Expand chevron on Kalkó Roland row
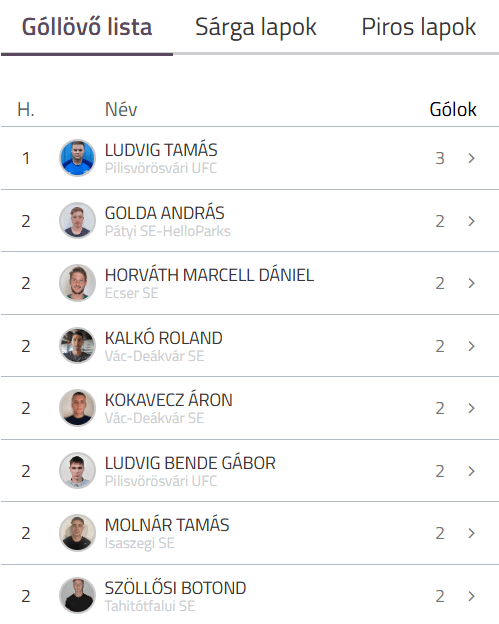Screen dimensions: 499x624 click(472, 346)
